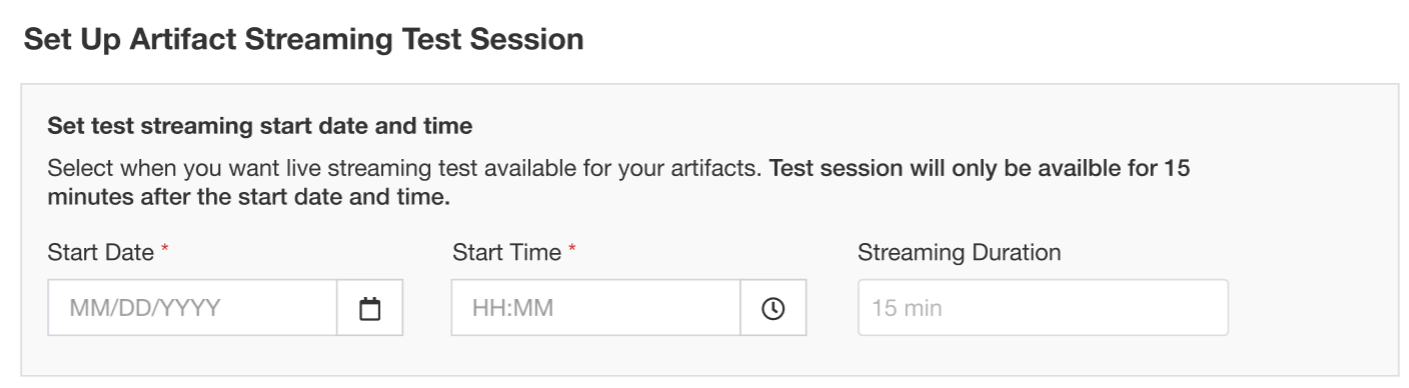Click 'minutes after the start date and time' text

tap(249, 198)
